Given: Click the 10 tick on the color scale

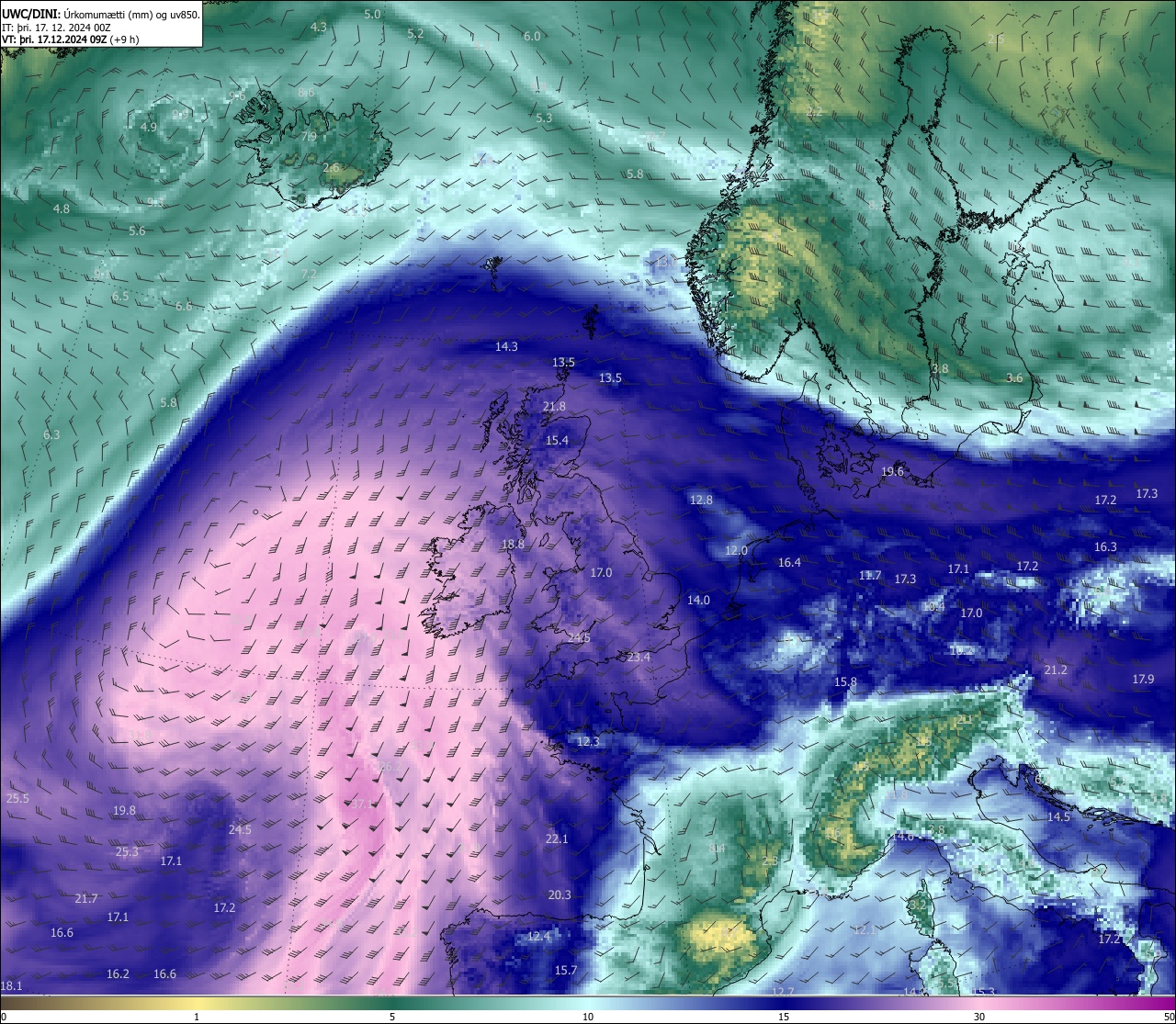Looking at the screenshot, I should click(588, 1017).
